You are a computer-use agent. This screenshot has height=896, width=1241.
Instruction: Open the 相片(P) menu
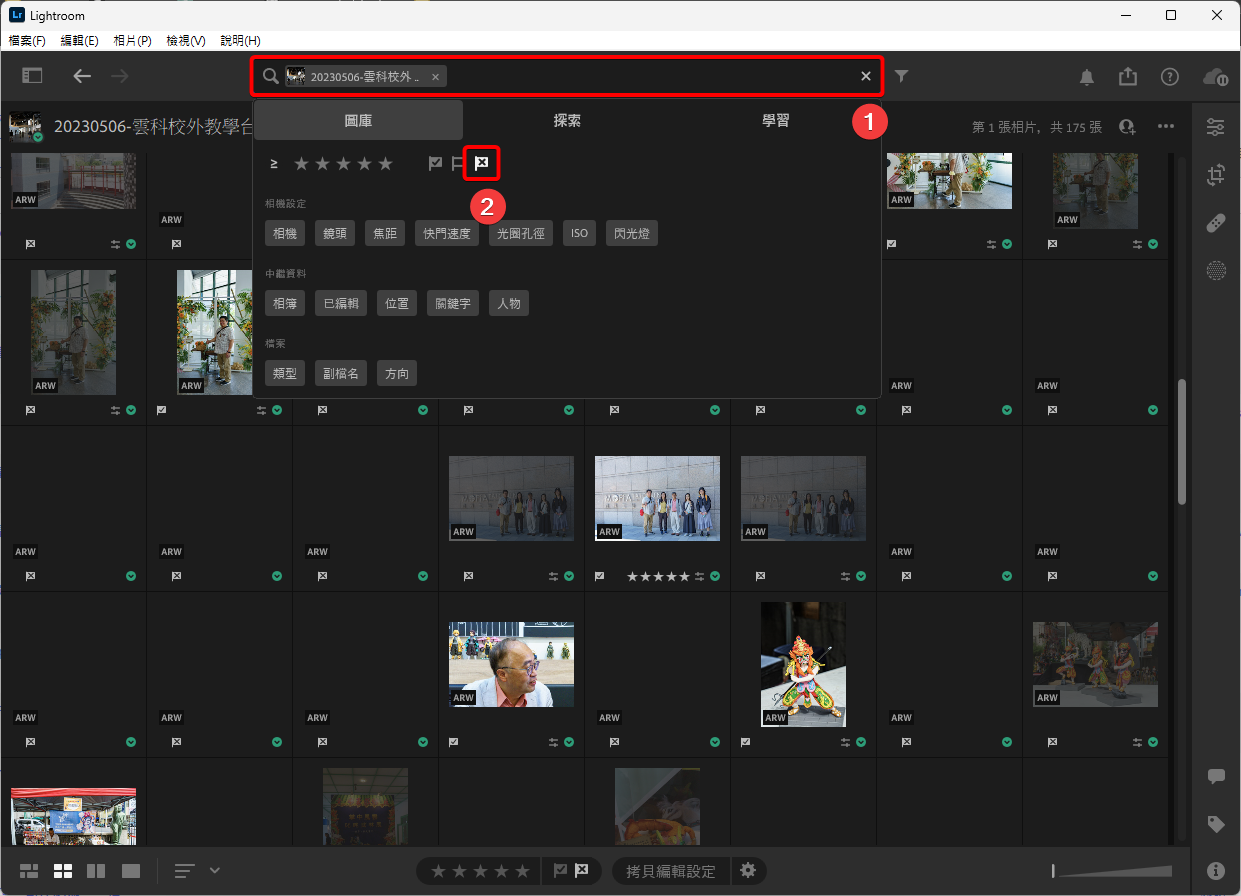pos(132,41)
